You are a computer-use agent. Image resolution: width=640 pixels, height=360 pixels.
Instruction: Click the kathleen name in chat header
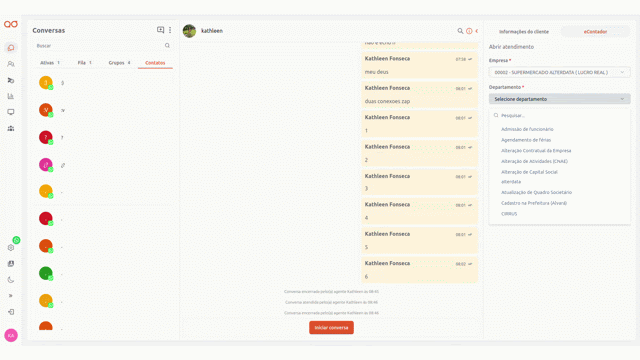click(x=212, y=31)
